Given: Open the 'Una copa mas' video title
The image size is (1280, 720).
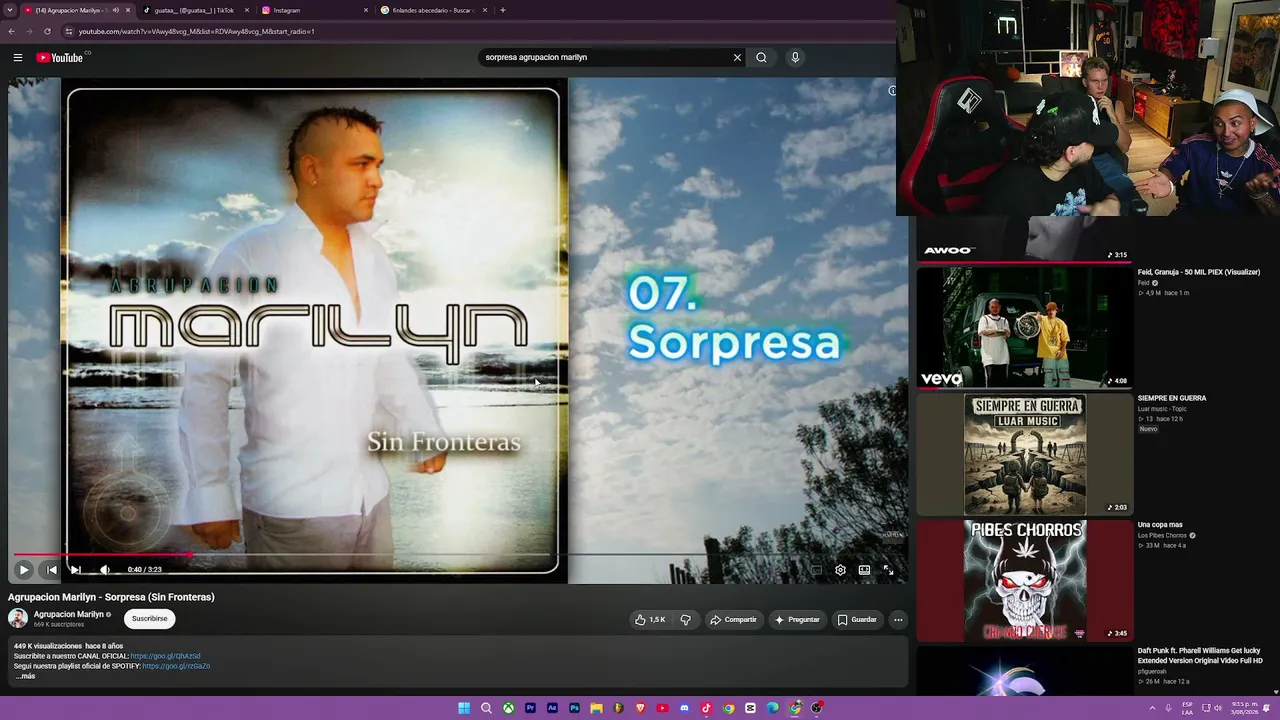Looking at the screenshot, I should pos(1160,524).
